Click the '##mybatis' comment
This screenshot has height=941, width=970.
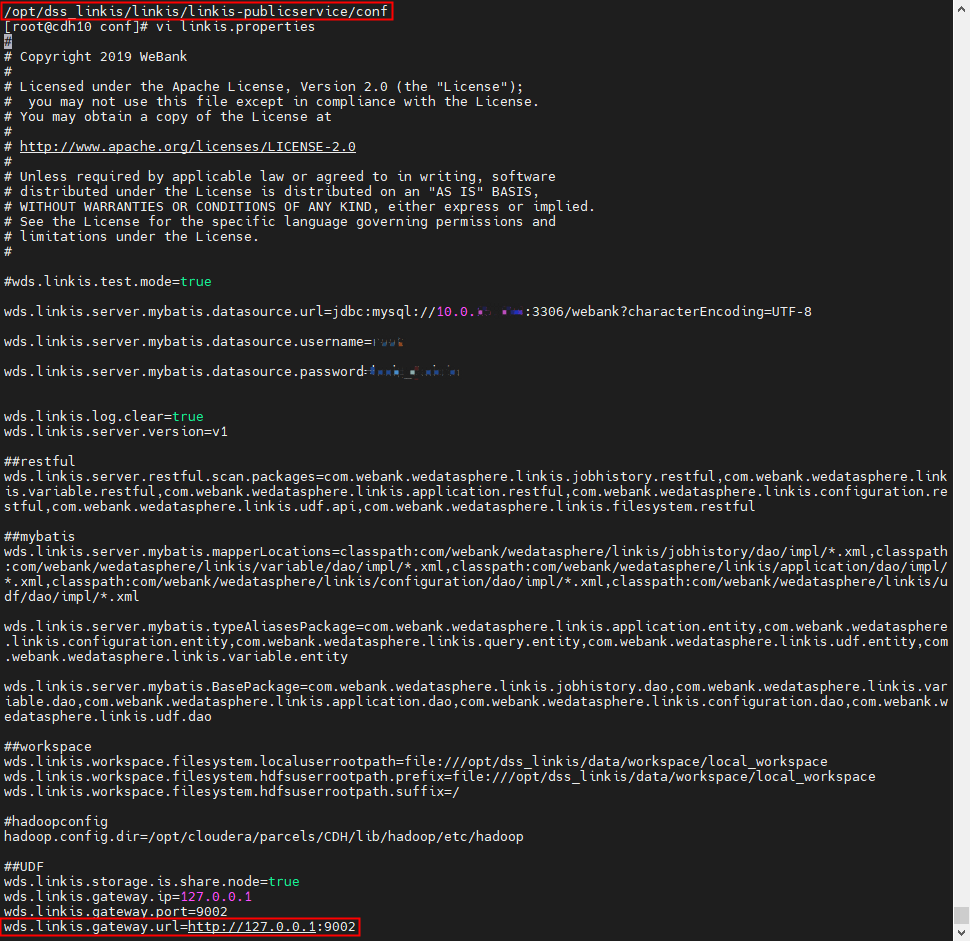[39, 536]
